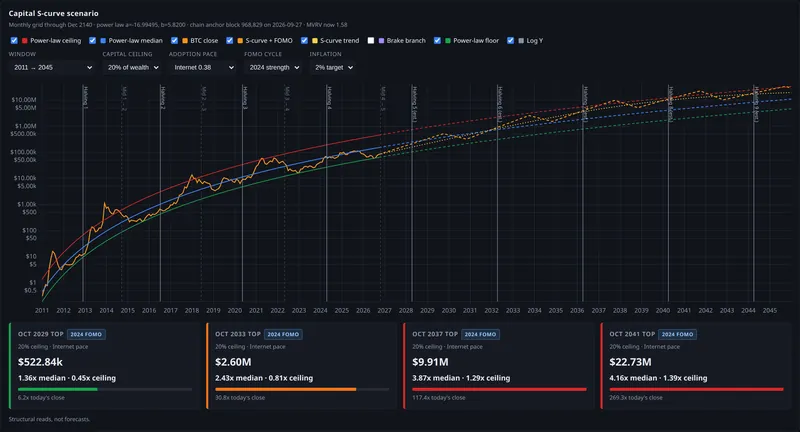Click the 2024 FOMO badge on Oct 2029 card
This screenshot has width=800, height=432.
(86, 335)
